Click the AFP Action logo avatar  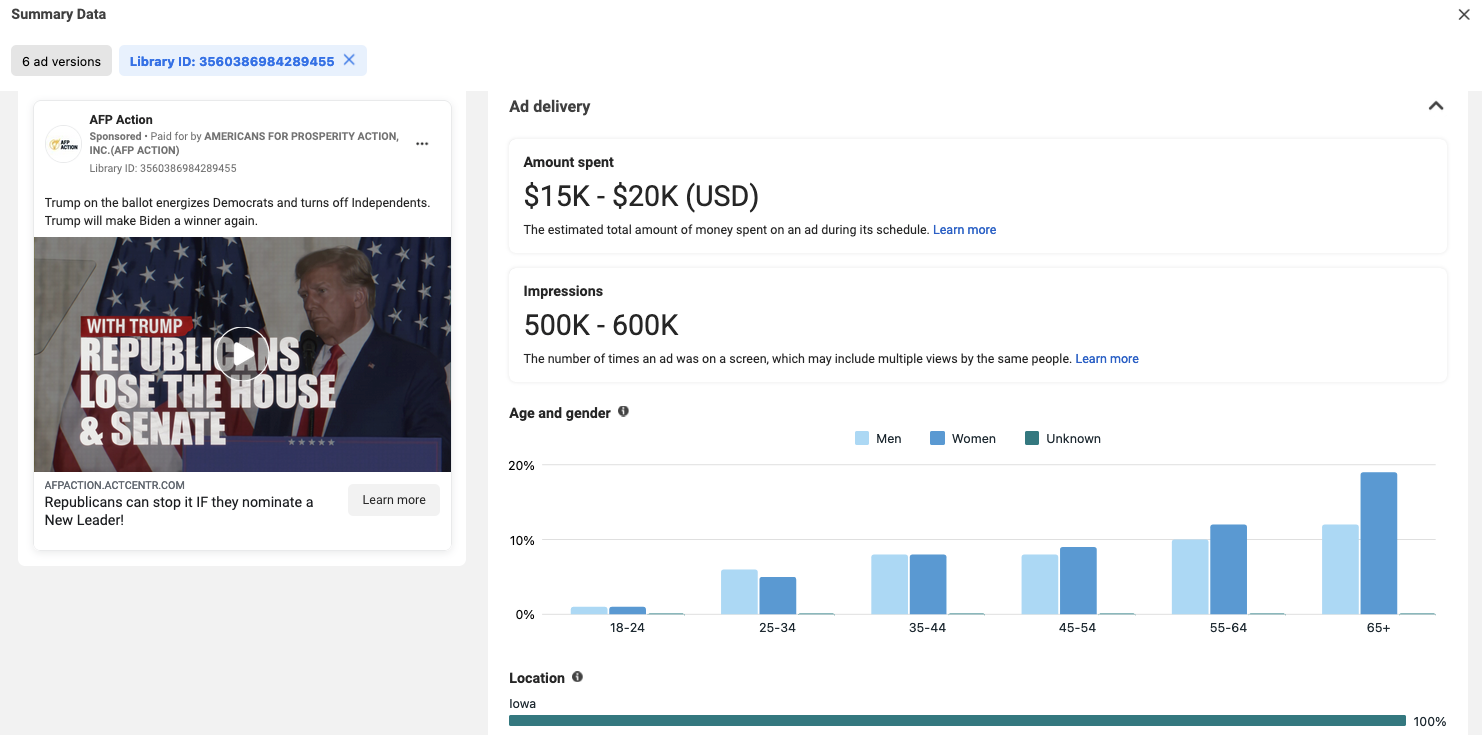point(64,144)
